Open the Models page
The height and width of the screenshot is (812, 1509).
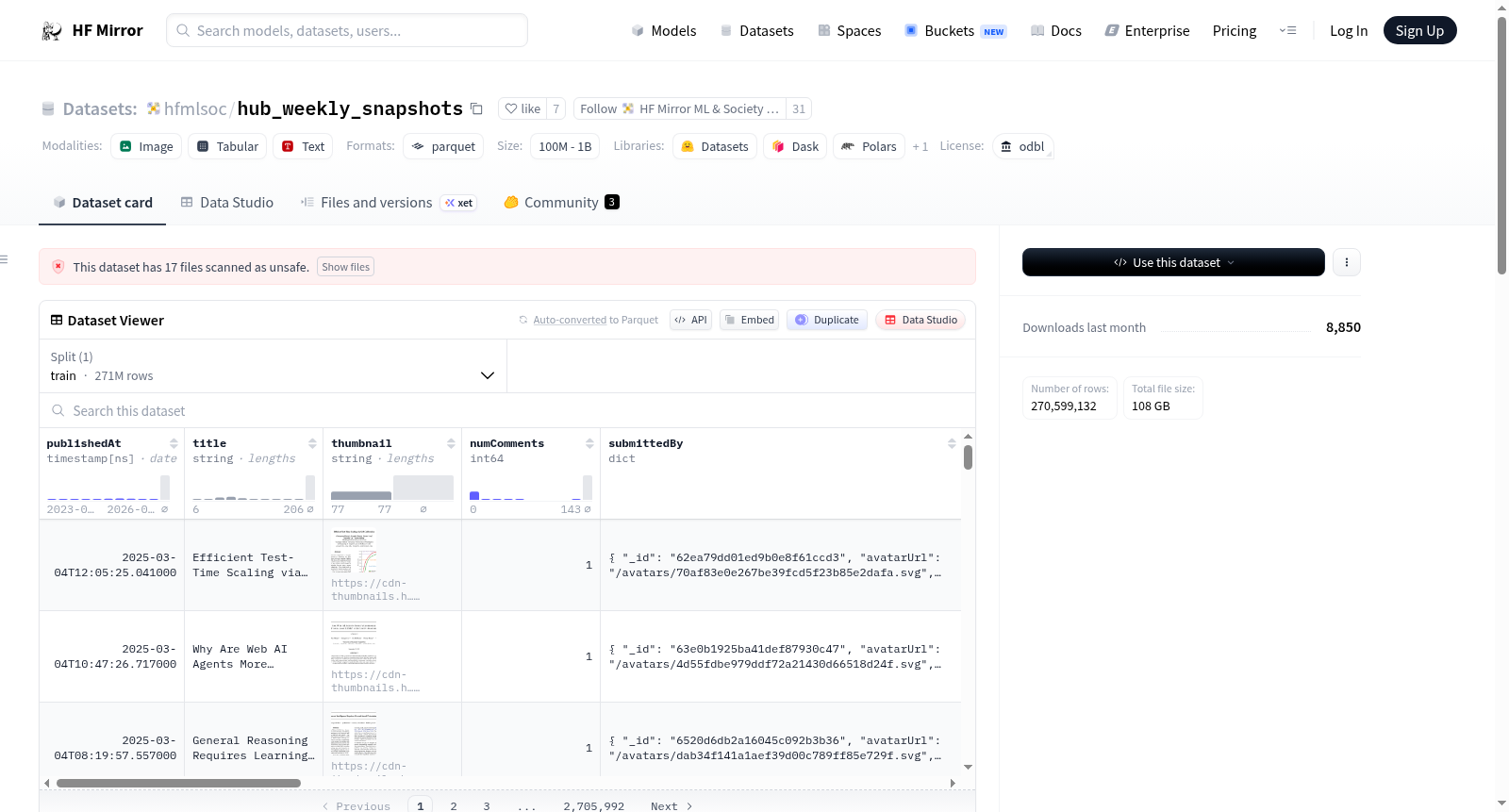click(664, 30)
